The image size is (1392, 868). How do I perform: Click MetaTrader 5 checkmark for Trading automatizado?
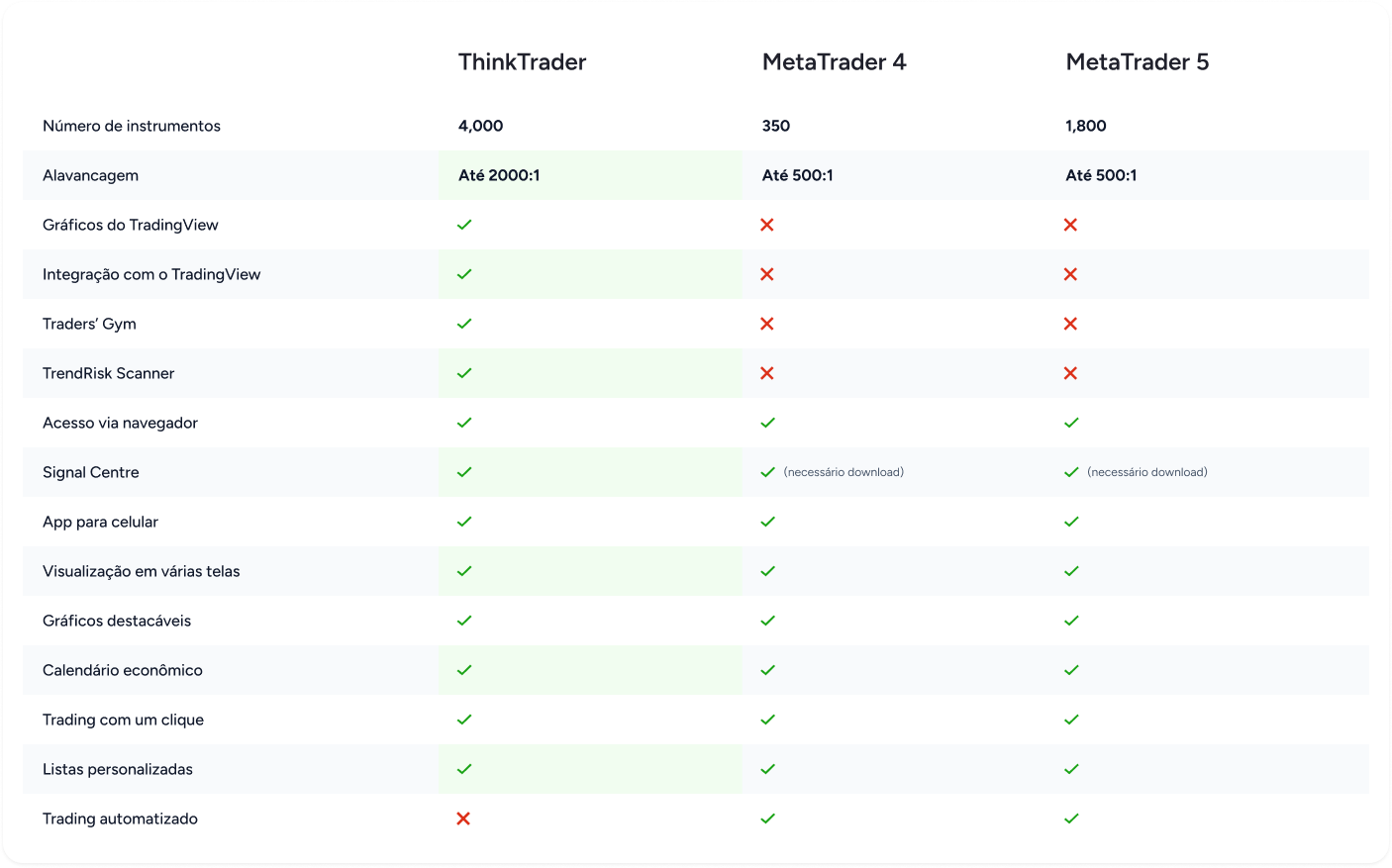(x=1071, y=819)
